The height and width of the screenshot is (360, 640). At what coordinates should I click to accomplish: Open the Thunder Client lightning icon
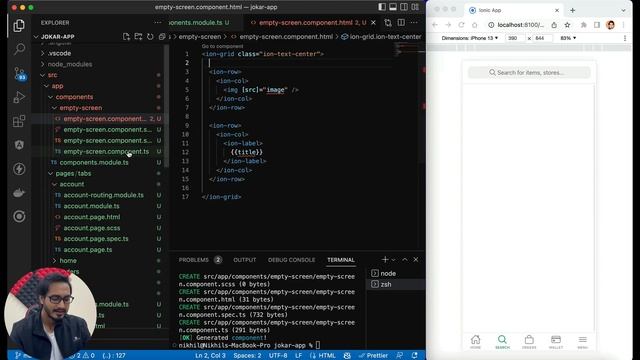19,169
